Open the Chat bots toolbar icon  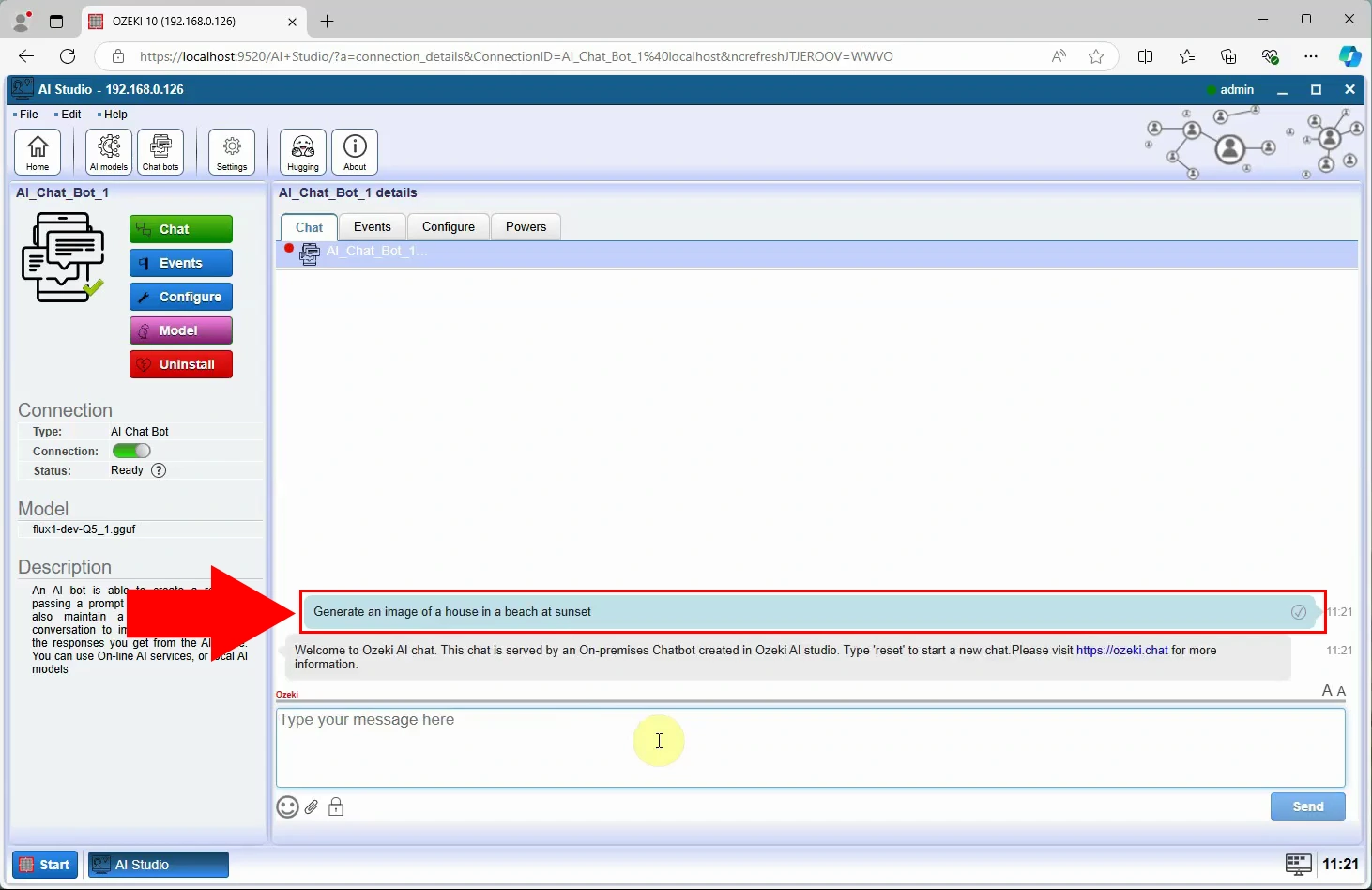tap(160, 151)
